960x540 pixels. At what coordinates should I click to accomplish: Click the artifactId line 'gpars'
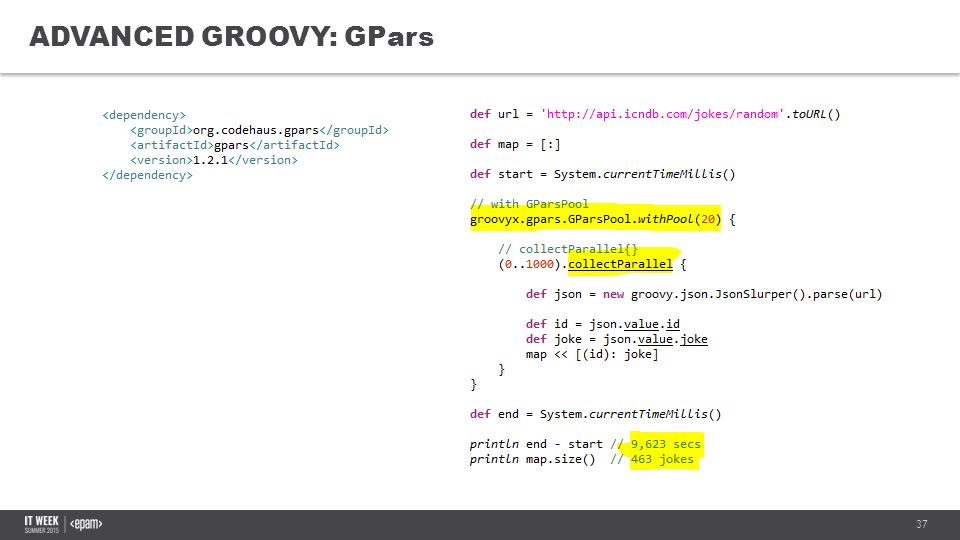[234, 145]
